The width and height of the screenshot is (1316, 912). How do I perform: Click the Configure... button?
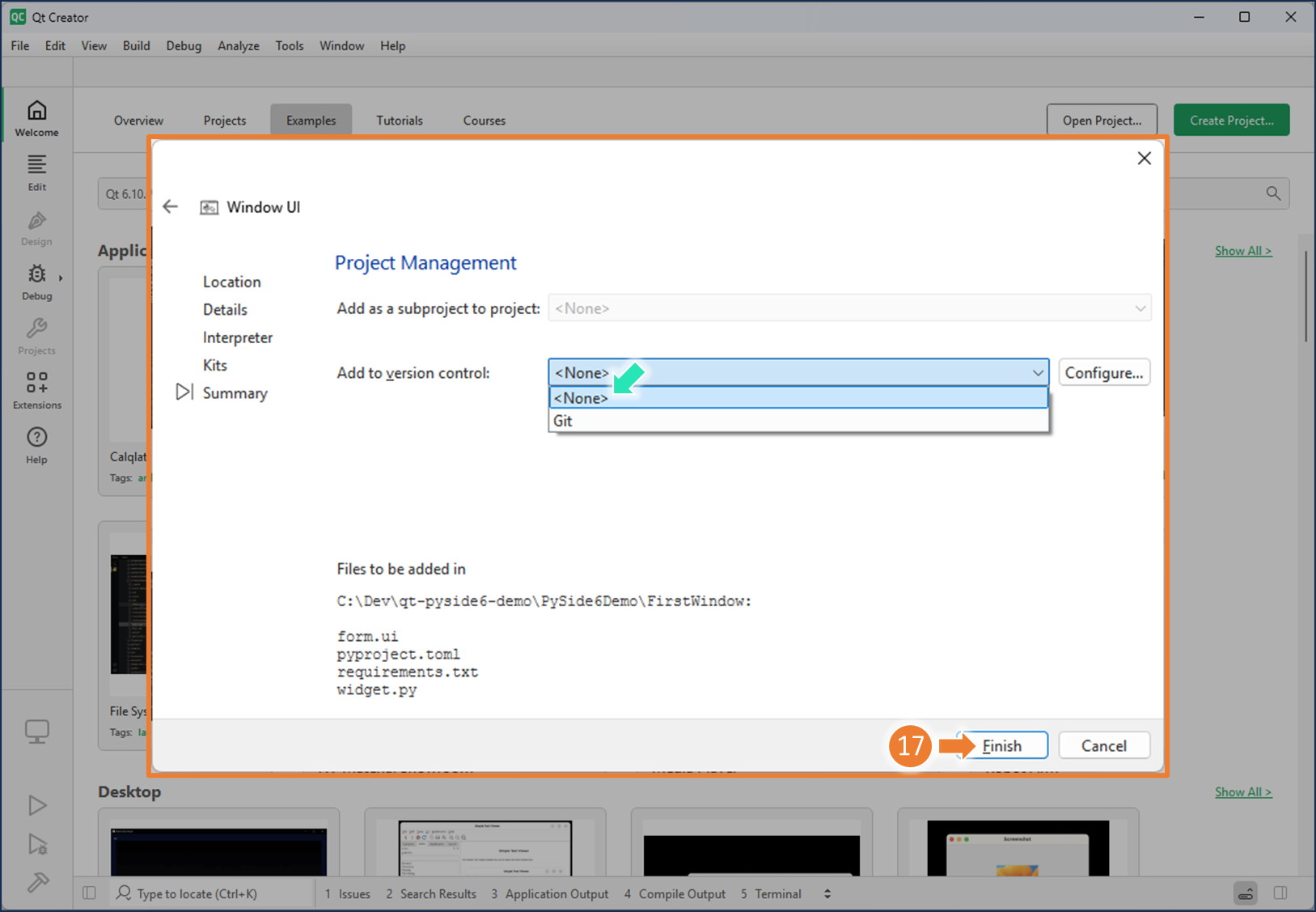1104,372
